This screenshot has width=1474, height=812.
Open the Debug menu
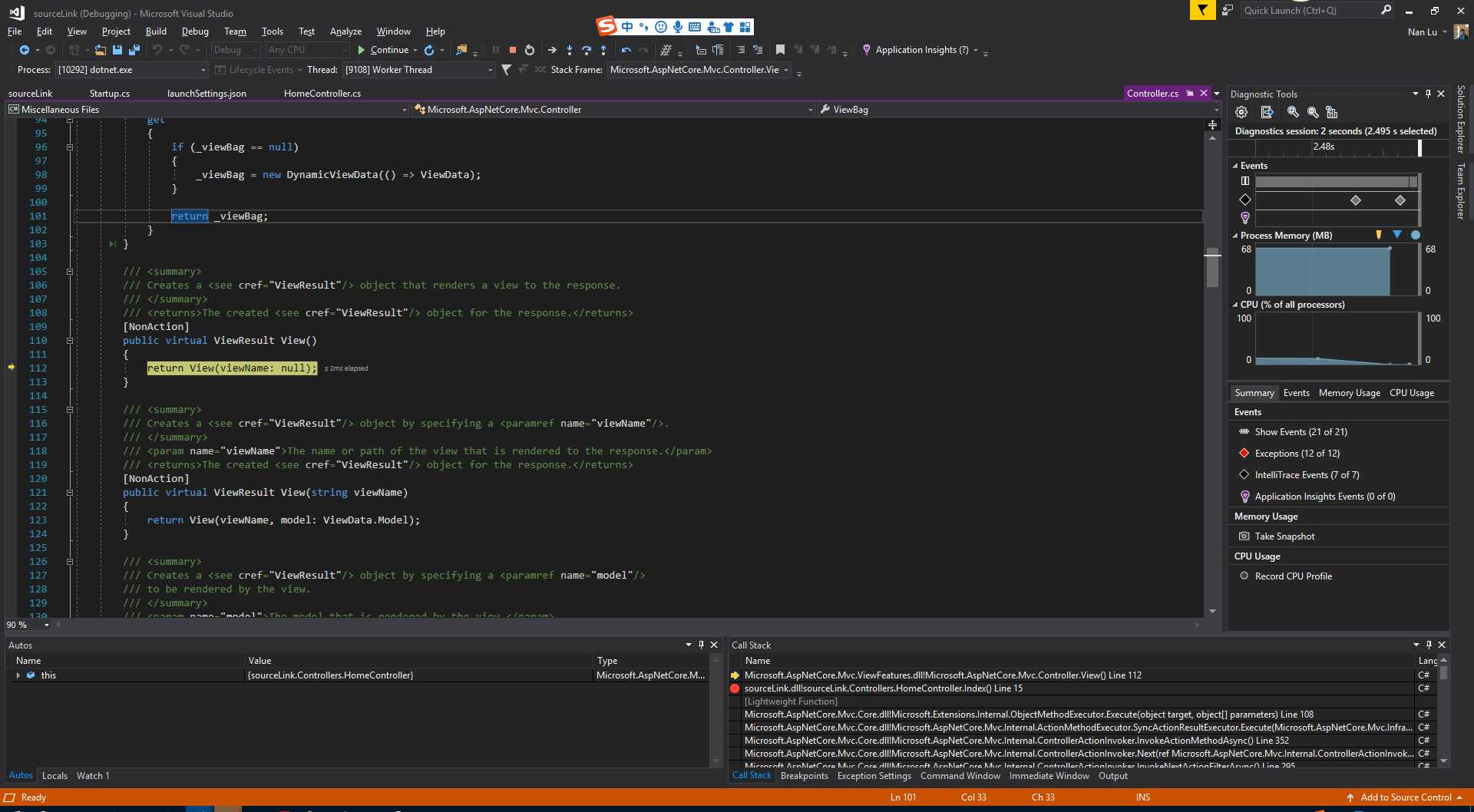pyautogui.click(x=195, y=31)
